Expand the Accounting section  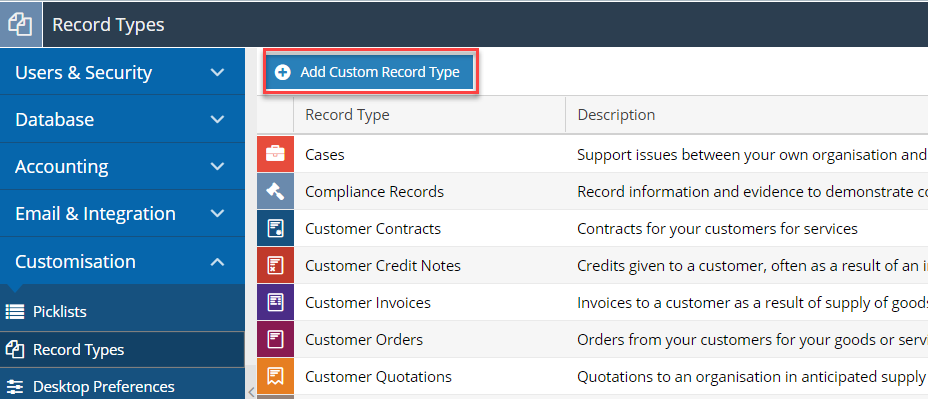tap(122, 166)
